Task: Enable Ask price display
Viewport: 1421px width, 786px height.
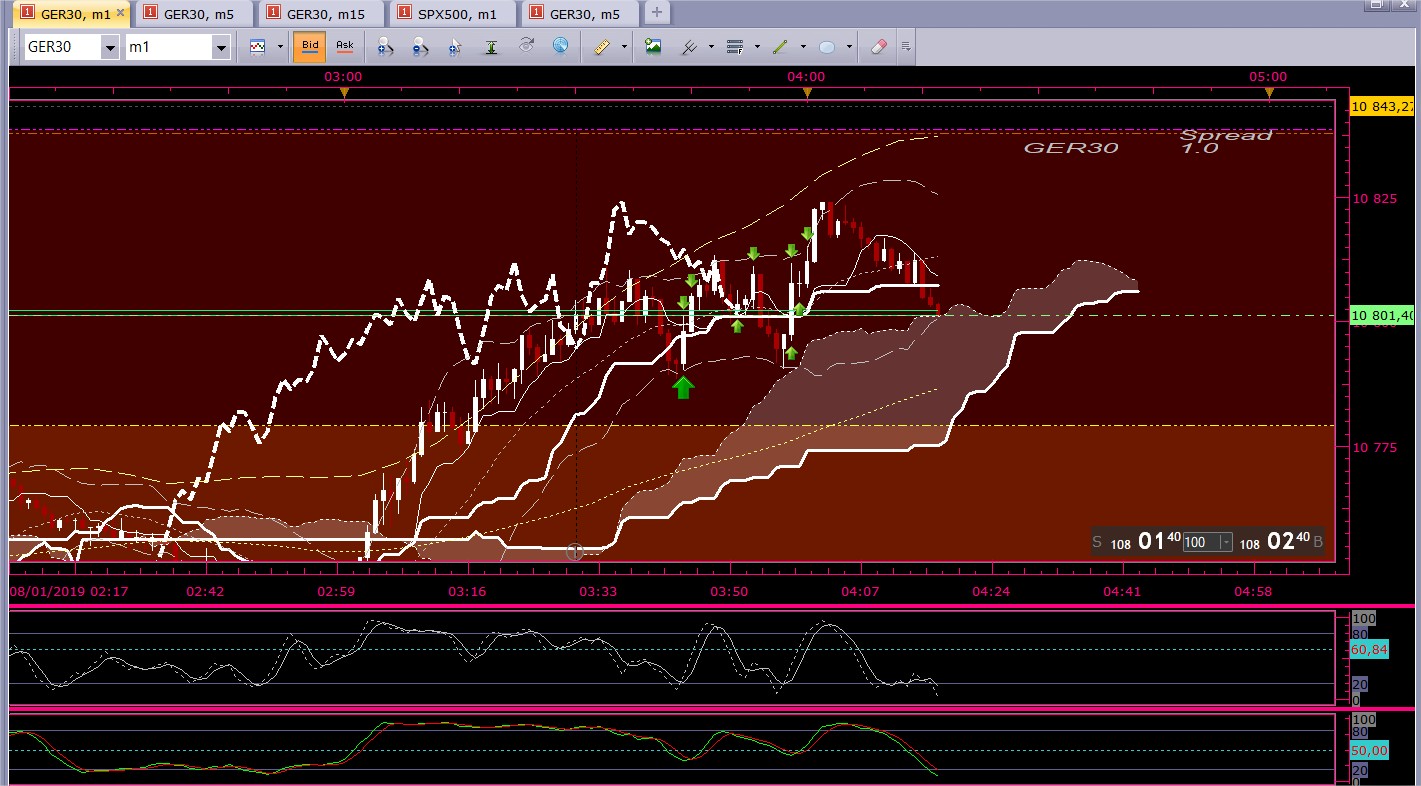Action: point(344,46)
